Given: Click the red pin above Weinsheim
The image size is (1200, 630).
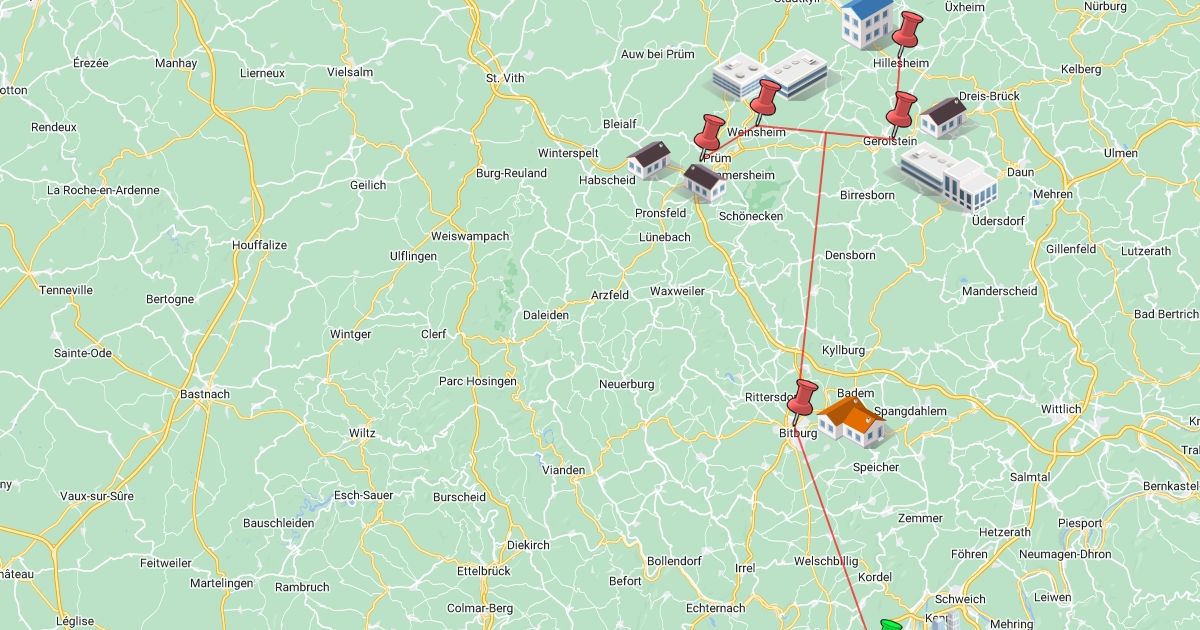Looking at the screenshot, I should pos(765,101).
